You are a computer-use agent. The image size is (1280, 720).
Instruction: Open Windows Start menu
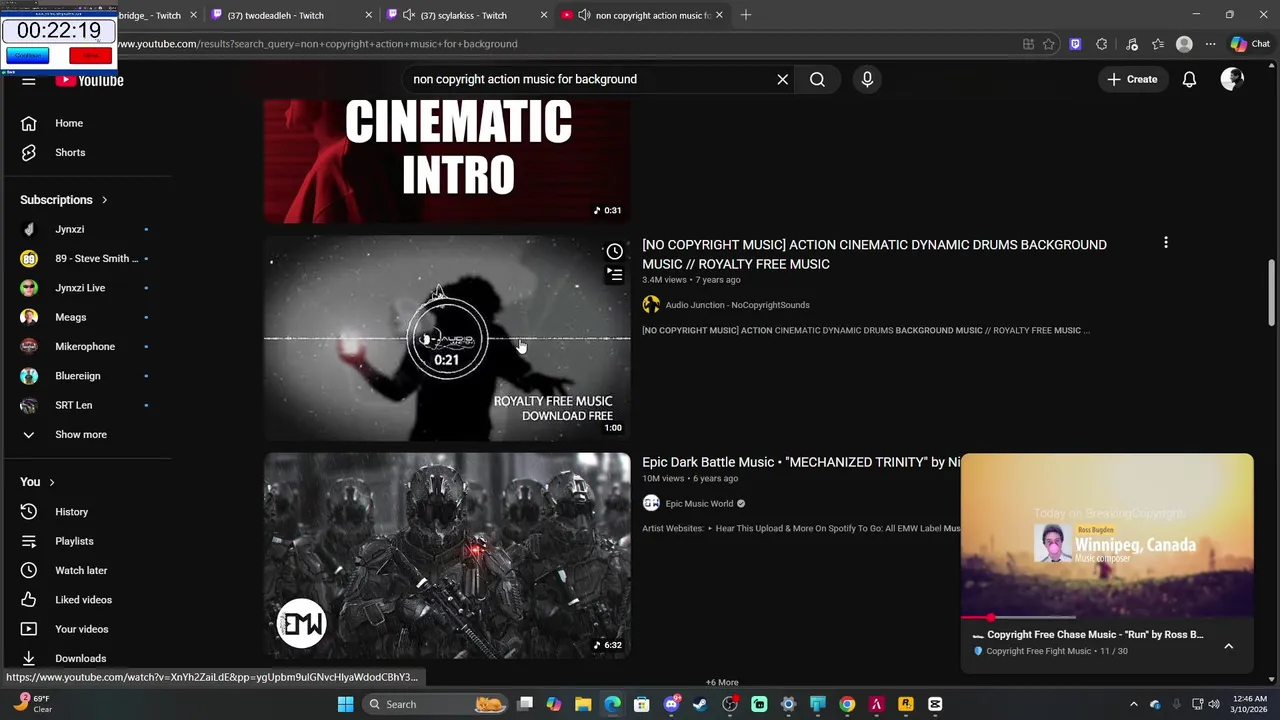point(345,704)
